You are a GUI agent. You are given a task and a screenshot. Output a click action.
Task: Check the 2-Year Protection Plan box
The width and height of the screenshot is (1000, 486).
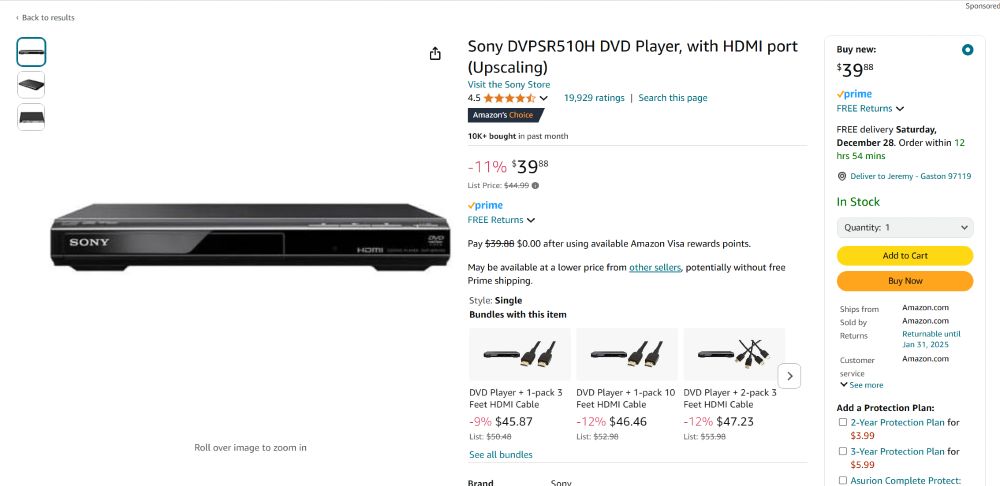tap(842, 422)
